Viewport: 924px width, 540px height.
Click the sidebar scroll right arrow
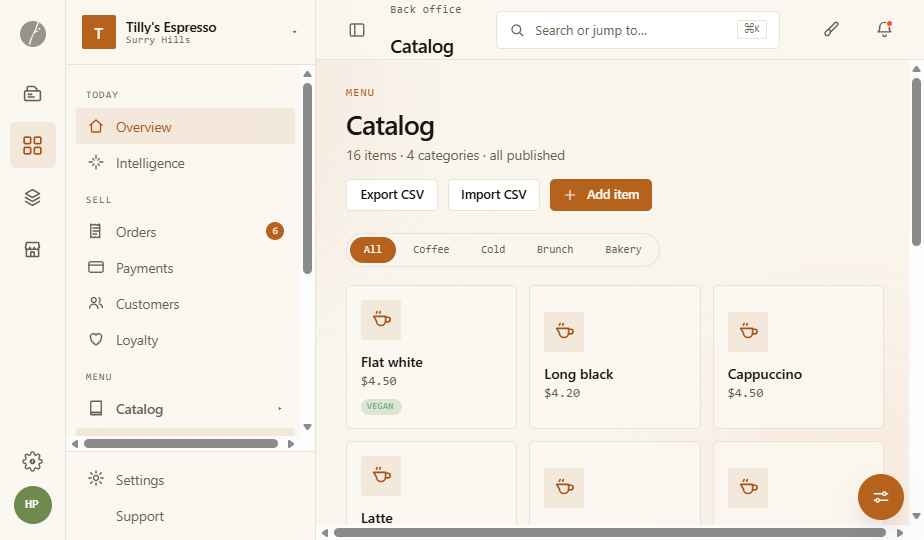(x=291, y=444)
